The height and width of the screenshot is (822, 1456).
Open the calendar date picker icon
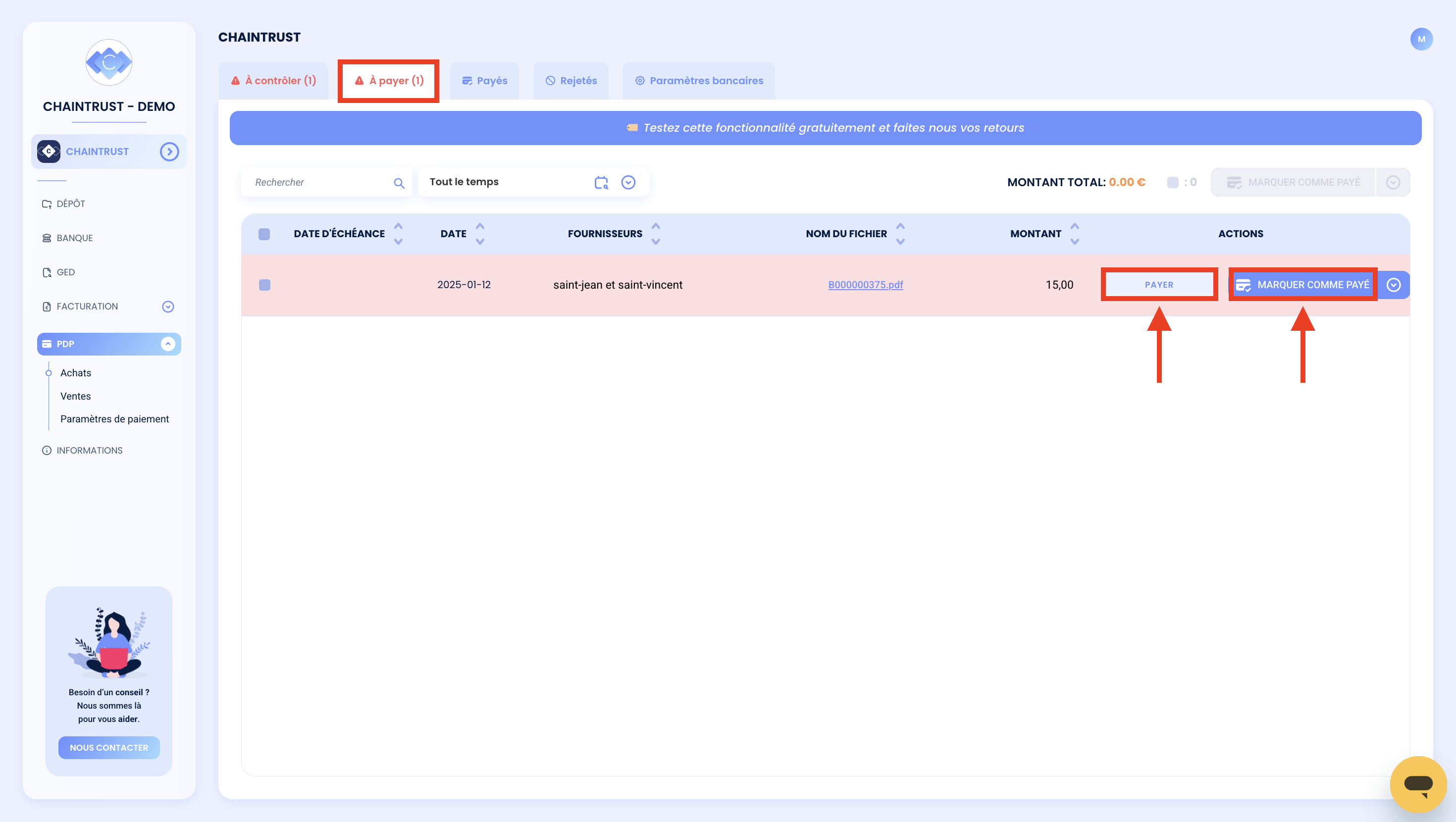(x=601, y=182)
